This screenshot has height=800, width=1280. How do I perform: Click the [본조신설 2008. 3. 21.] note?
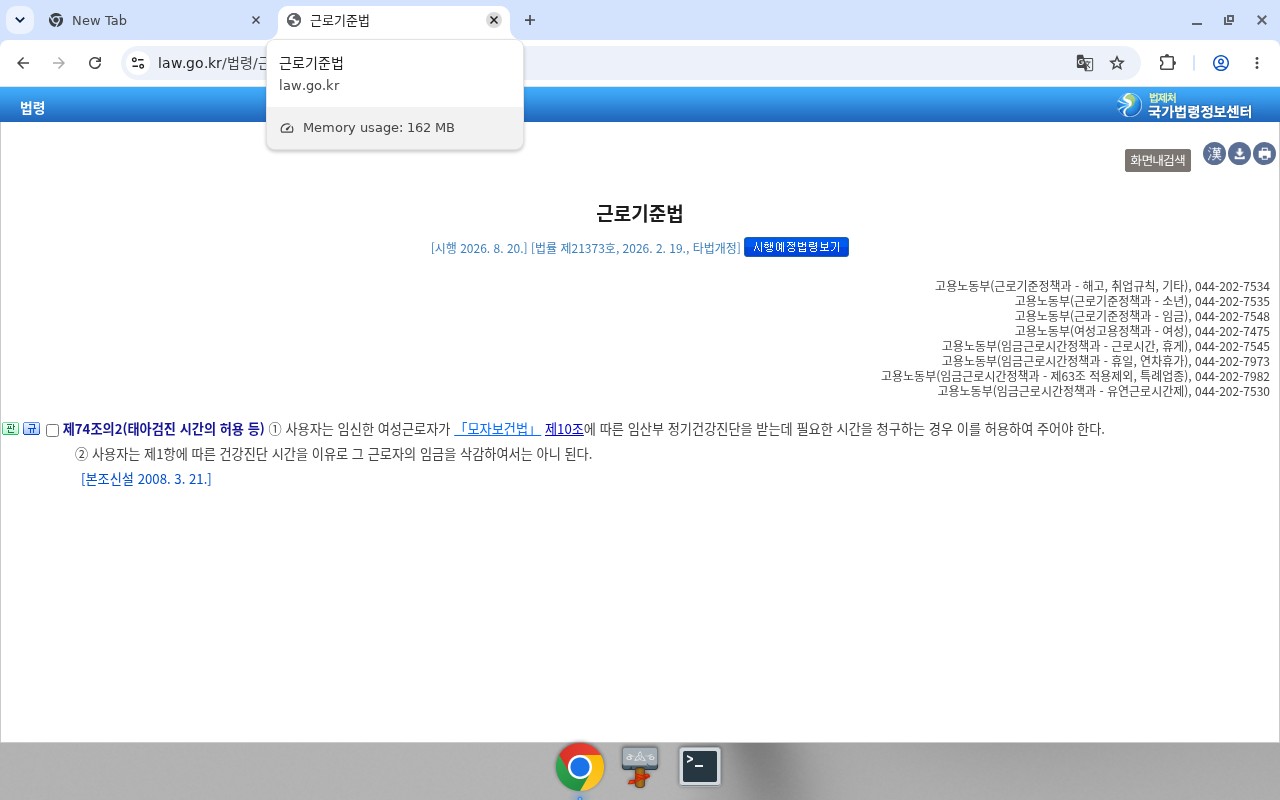pos(146,479)
